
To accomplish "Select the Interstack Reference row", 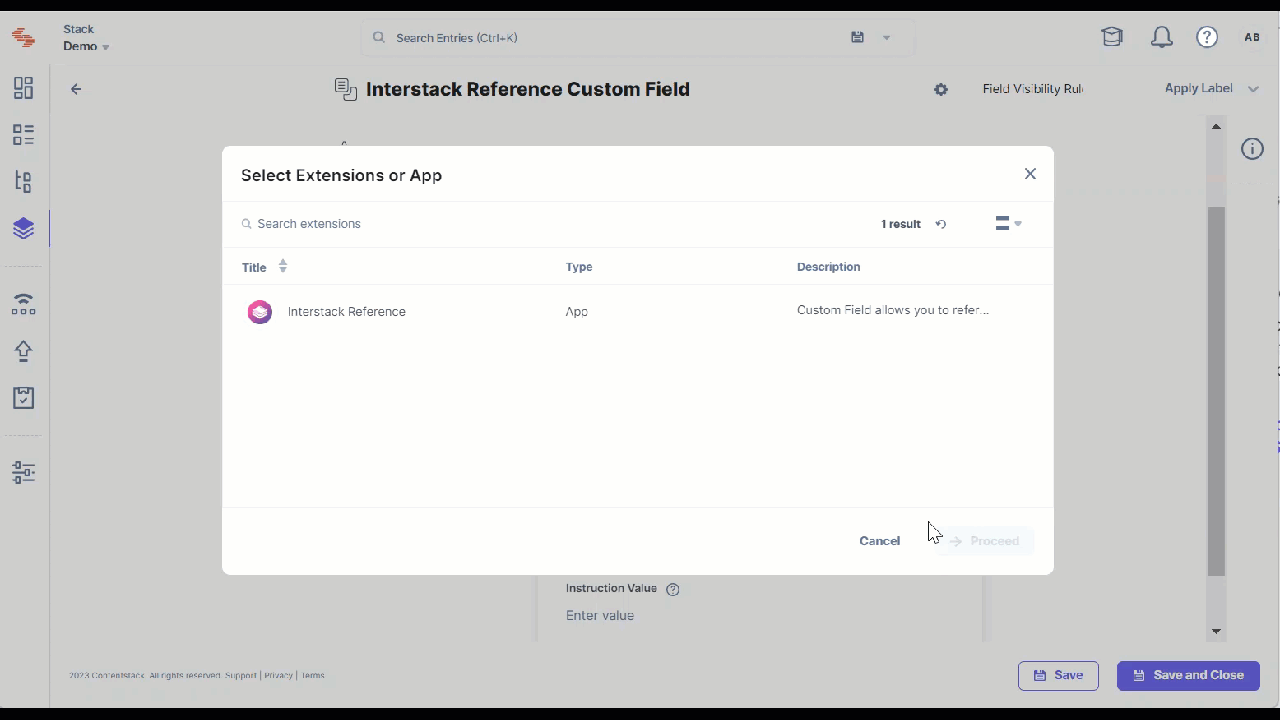I will point(637,312).
